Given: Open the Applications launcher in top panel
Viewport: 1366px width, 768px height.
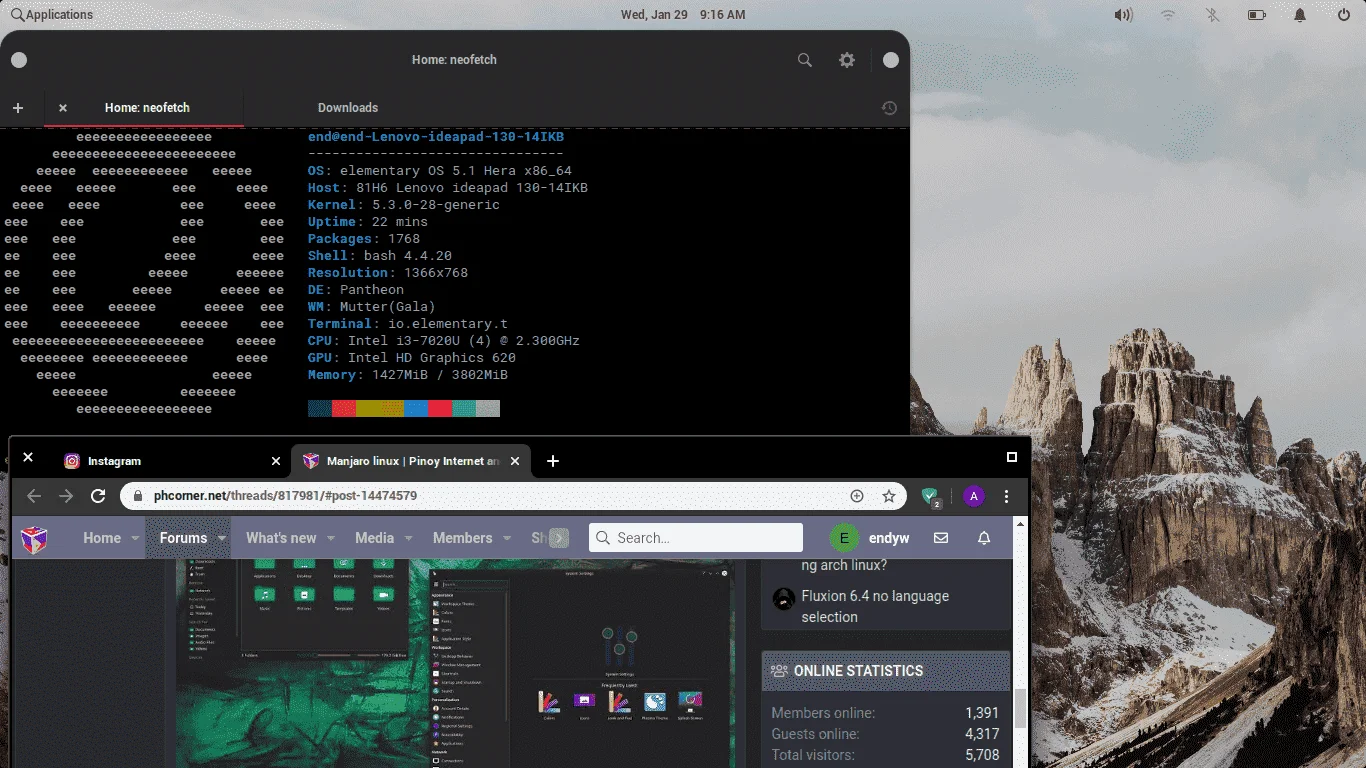Looking at the screenshot, I should tap(51, 15).
